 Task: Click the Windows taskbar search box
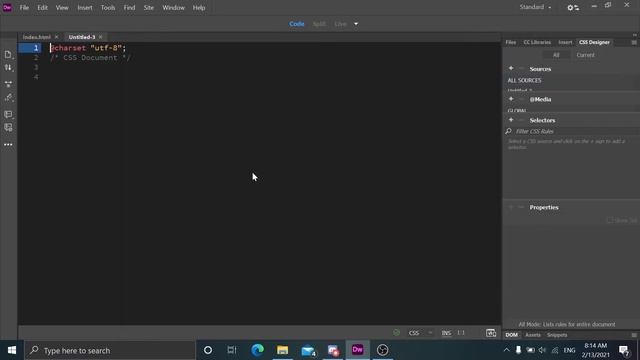[x=110, y=350]
